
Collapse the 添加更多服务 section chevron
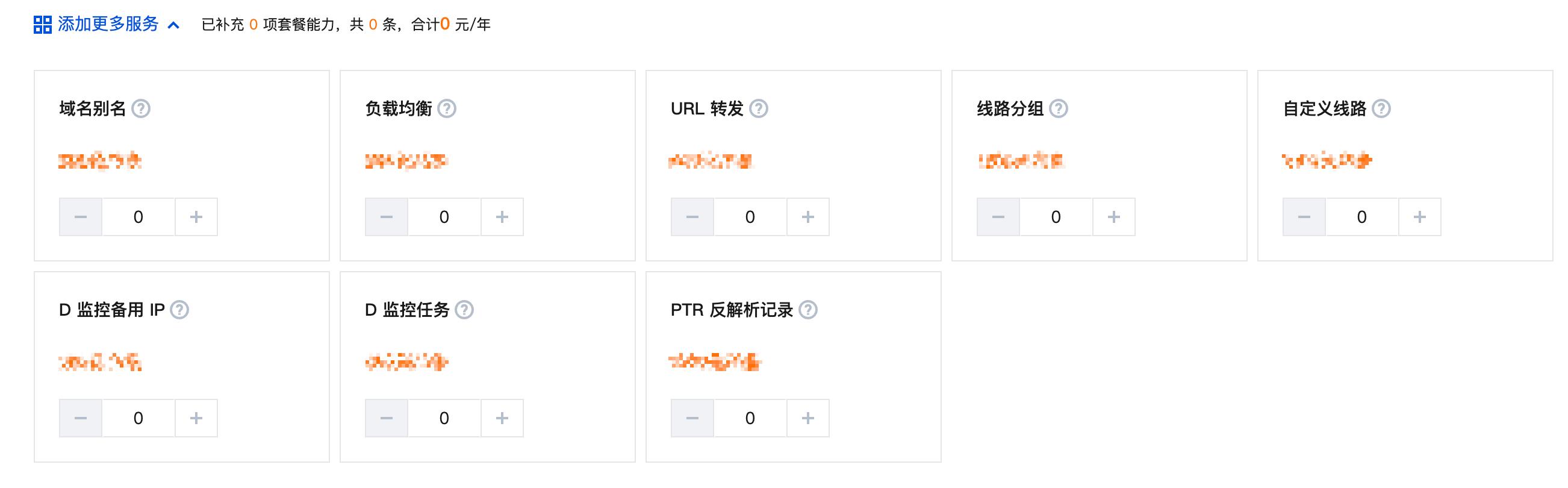173,25
